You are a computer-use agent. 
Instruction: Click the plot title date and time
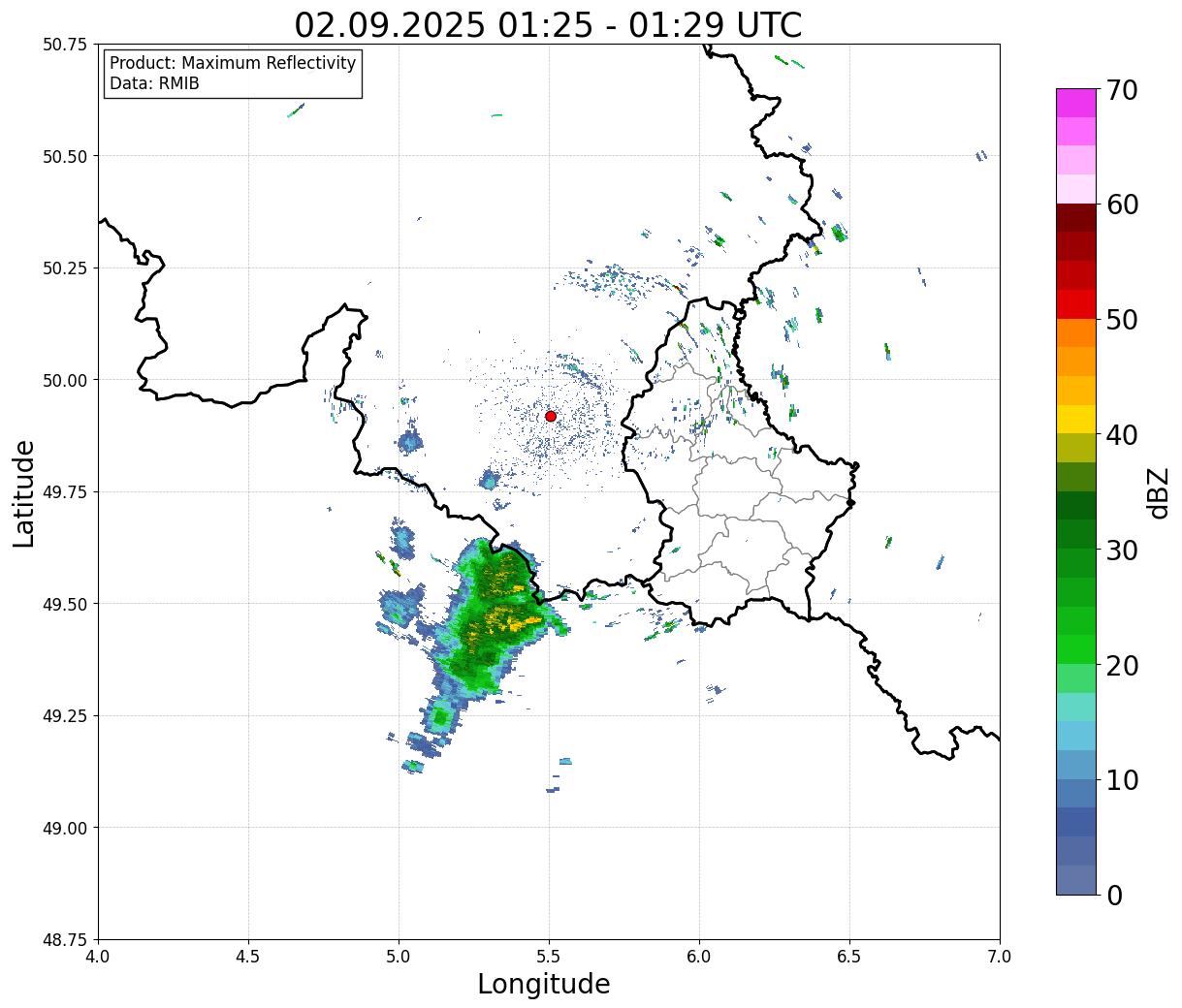click(548, 24)
